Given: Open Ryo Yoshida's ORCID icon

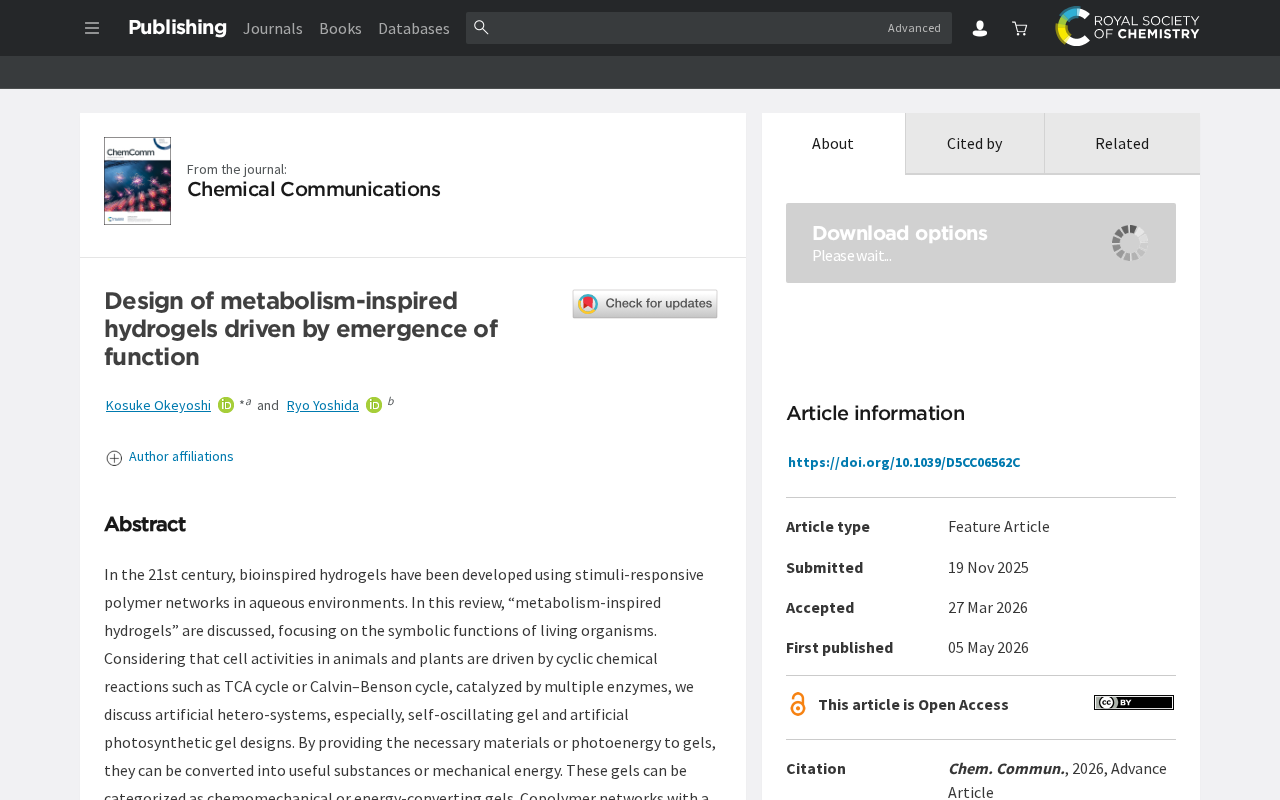Looking at the screenshot, I should click(374, 405).
